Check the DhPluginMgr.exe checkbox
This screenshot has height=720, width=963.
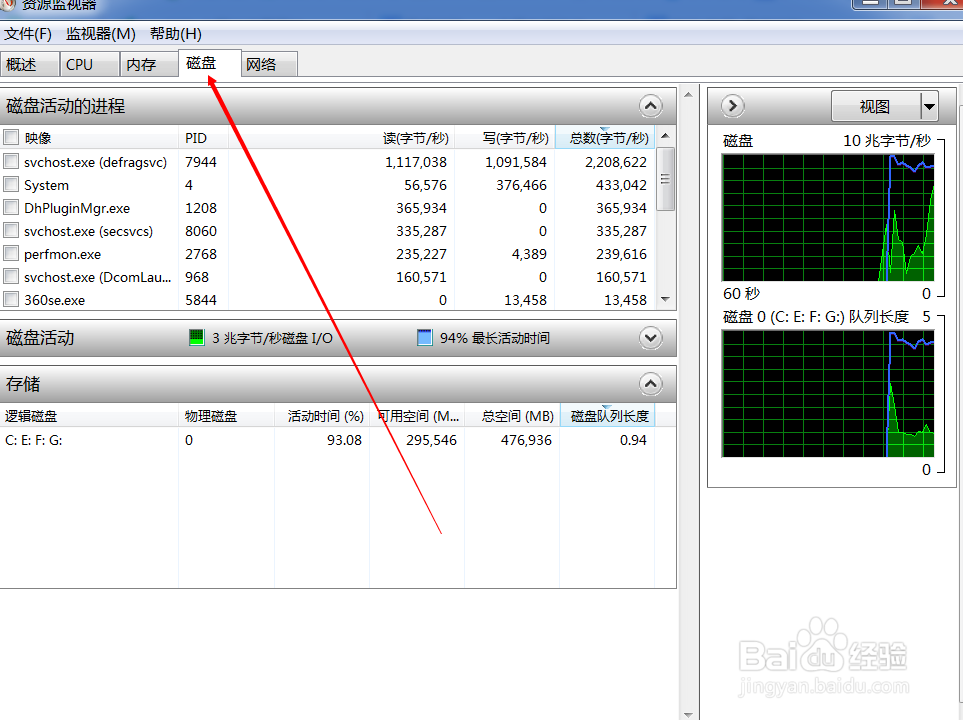pyautogui.click(x=10, y=208)
